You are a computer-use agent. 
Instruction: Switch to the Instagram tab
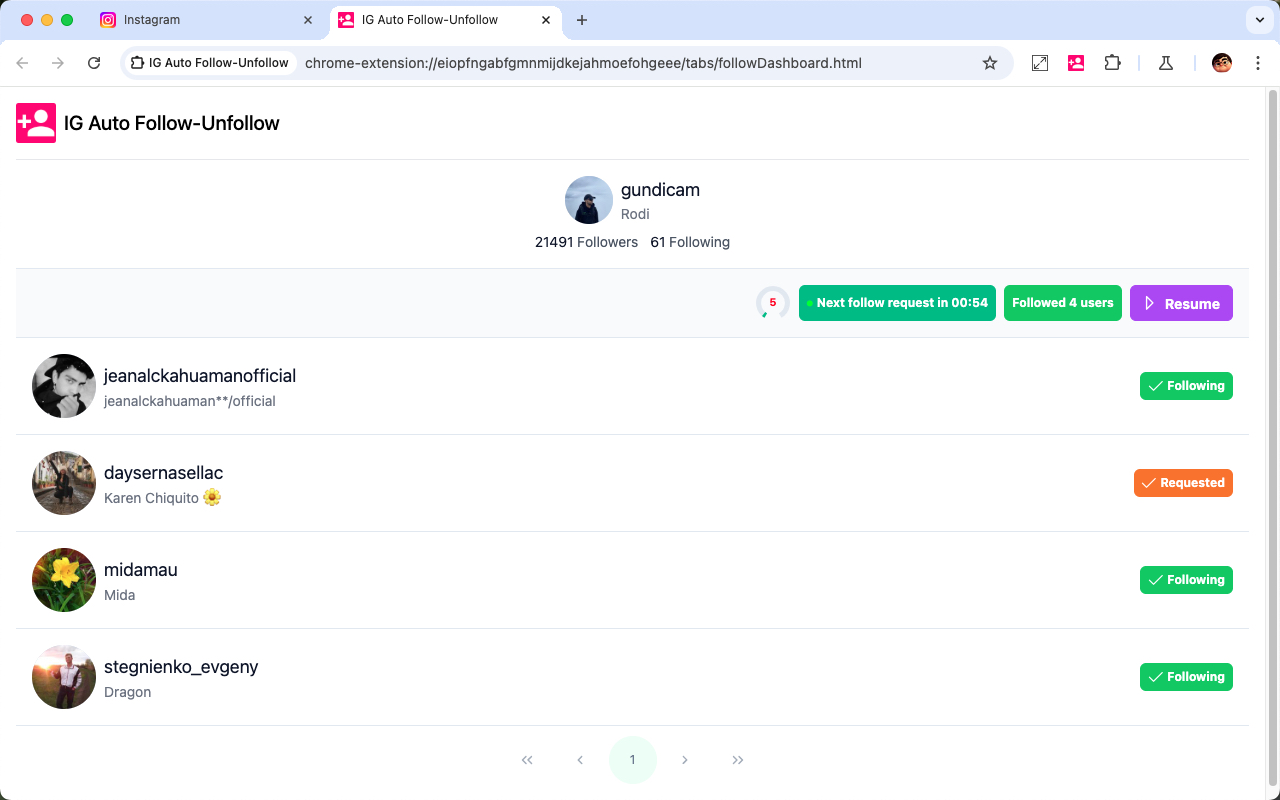point(208,20)
